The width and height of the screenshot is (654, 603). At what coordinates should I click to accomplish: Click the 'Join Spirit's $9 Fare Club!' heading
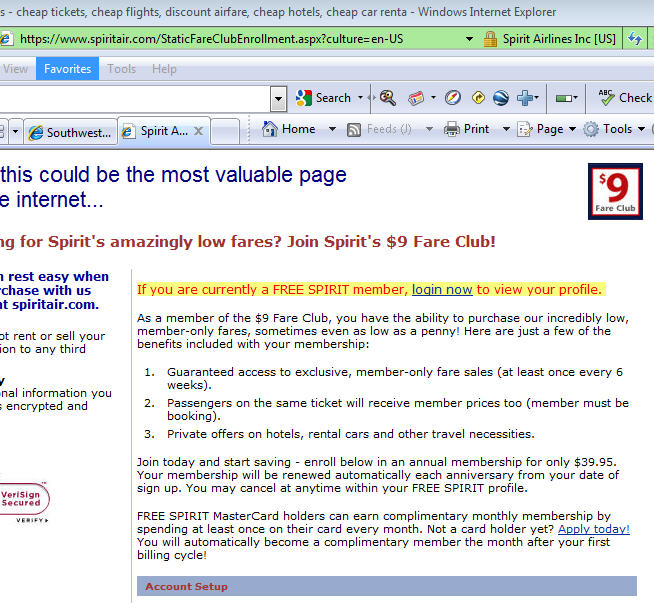tap(391, 242)
